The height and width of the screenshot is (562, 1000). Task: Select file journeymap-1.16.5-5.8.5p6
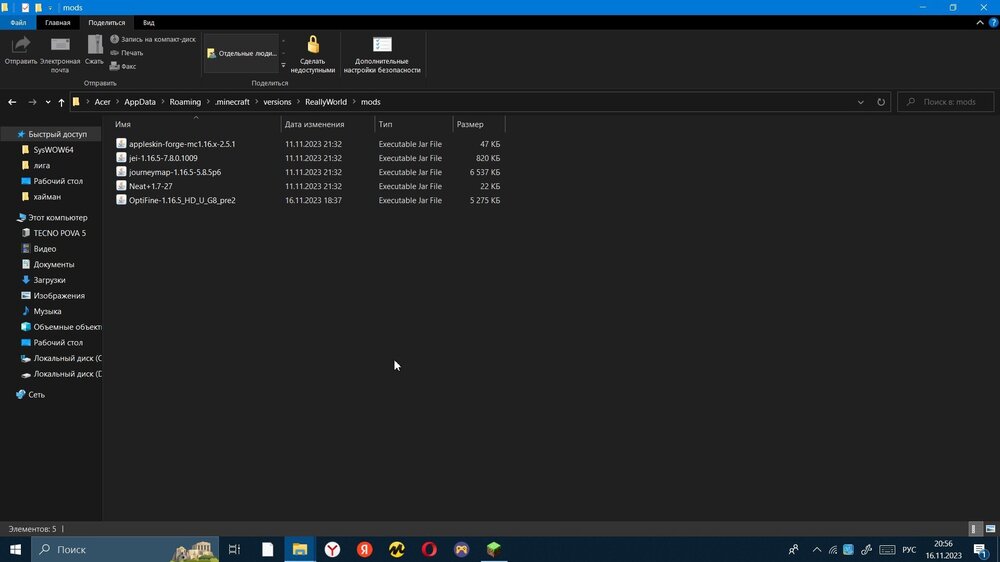tap(175, 172)
